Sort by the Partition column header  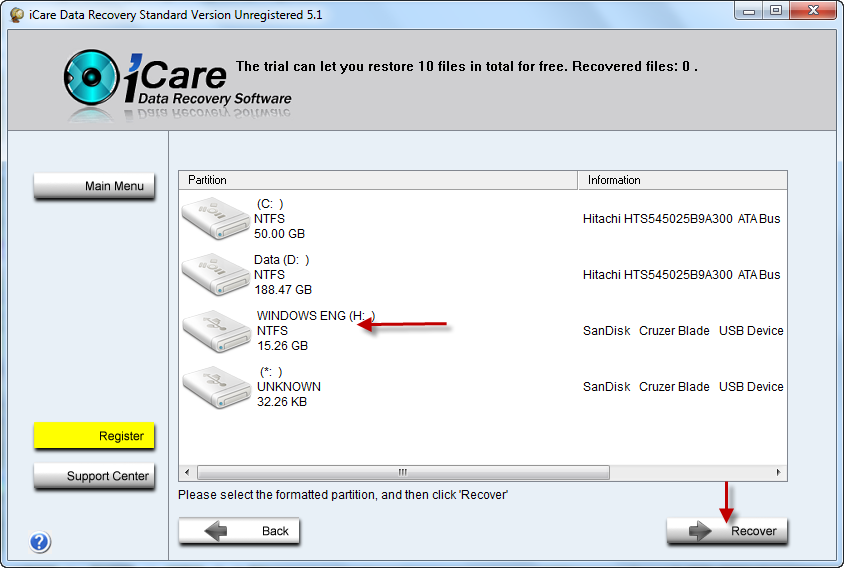[x=378, y=180]
